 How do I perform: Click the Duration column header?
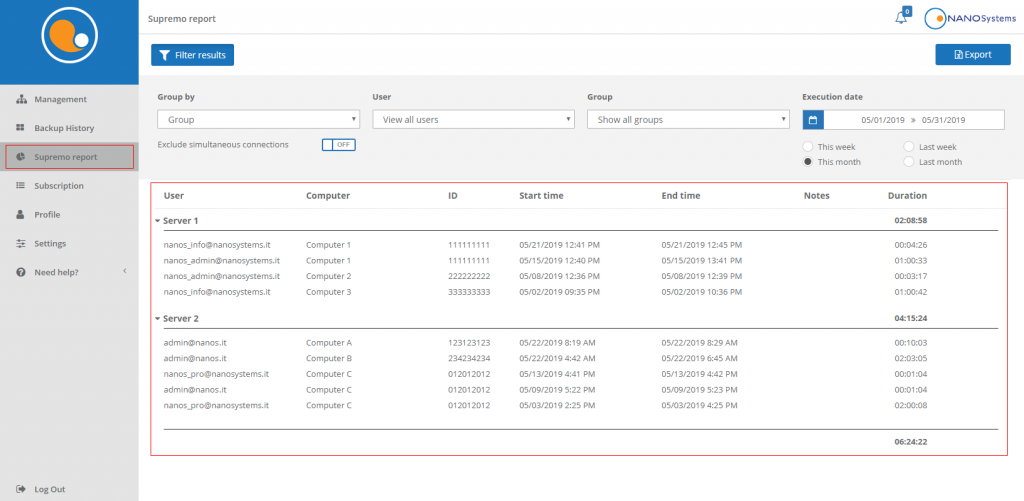(907, 195)
